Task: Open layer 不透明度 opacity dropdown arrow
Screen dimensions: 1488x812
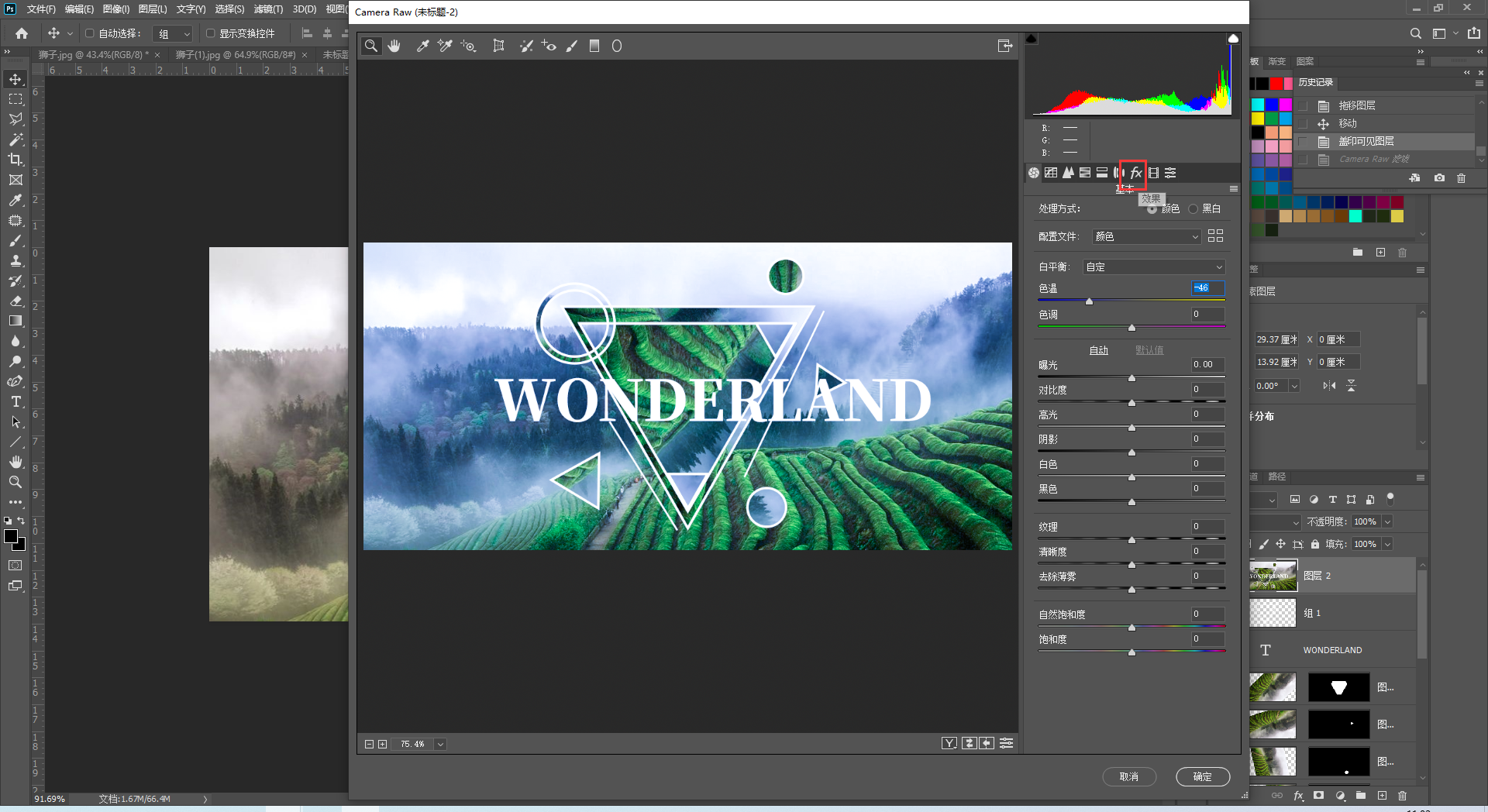Action: tap(1387, 521)
